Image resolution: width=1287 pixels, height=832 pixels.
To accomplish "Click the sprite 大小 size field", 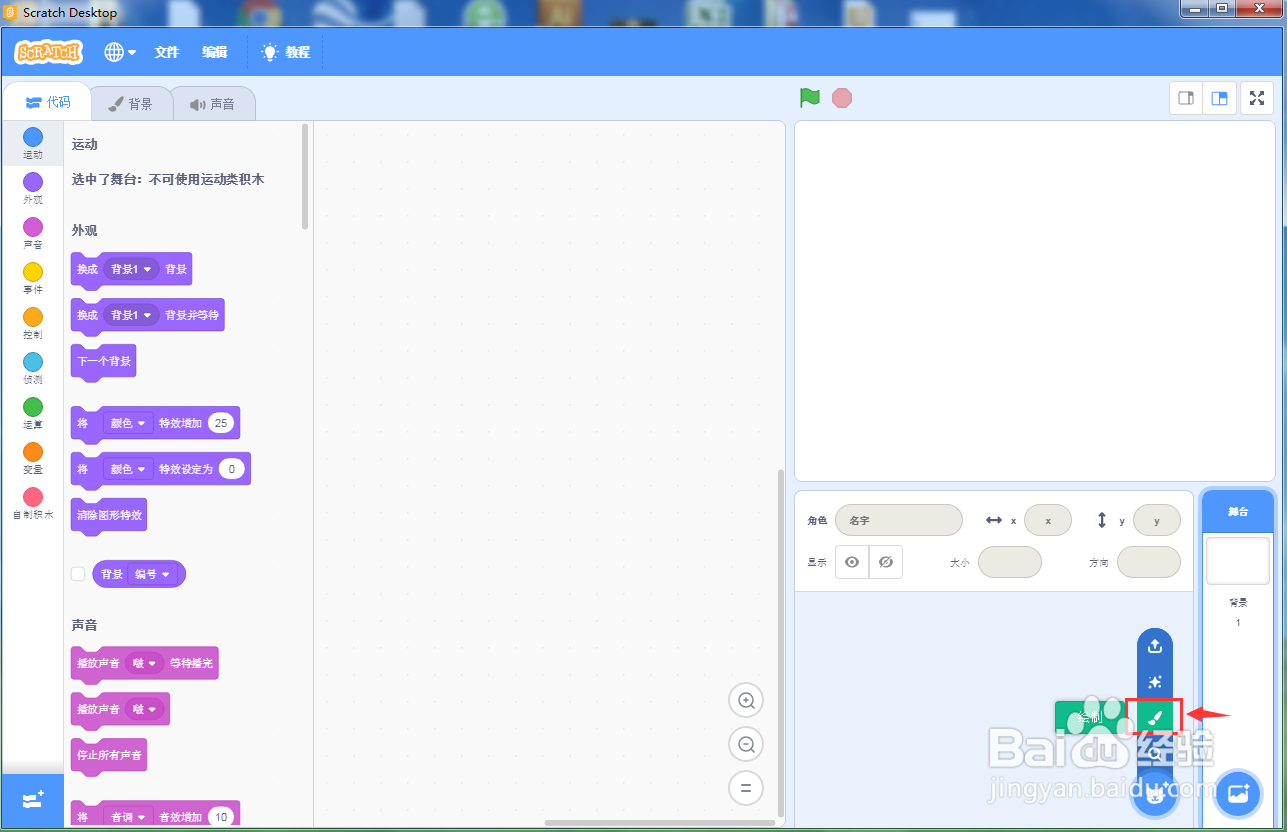I will 1010,562.
